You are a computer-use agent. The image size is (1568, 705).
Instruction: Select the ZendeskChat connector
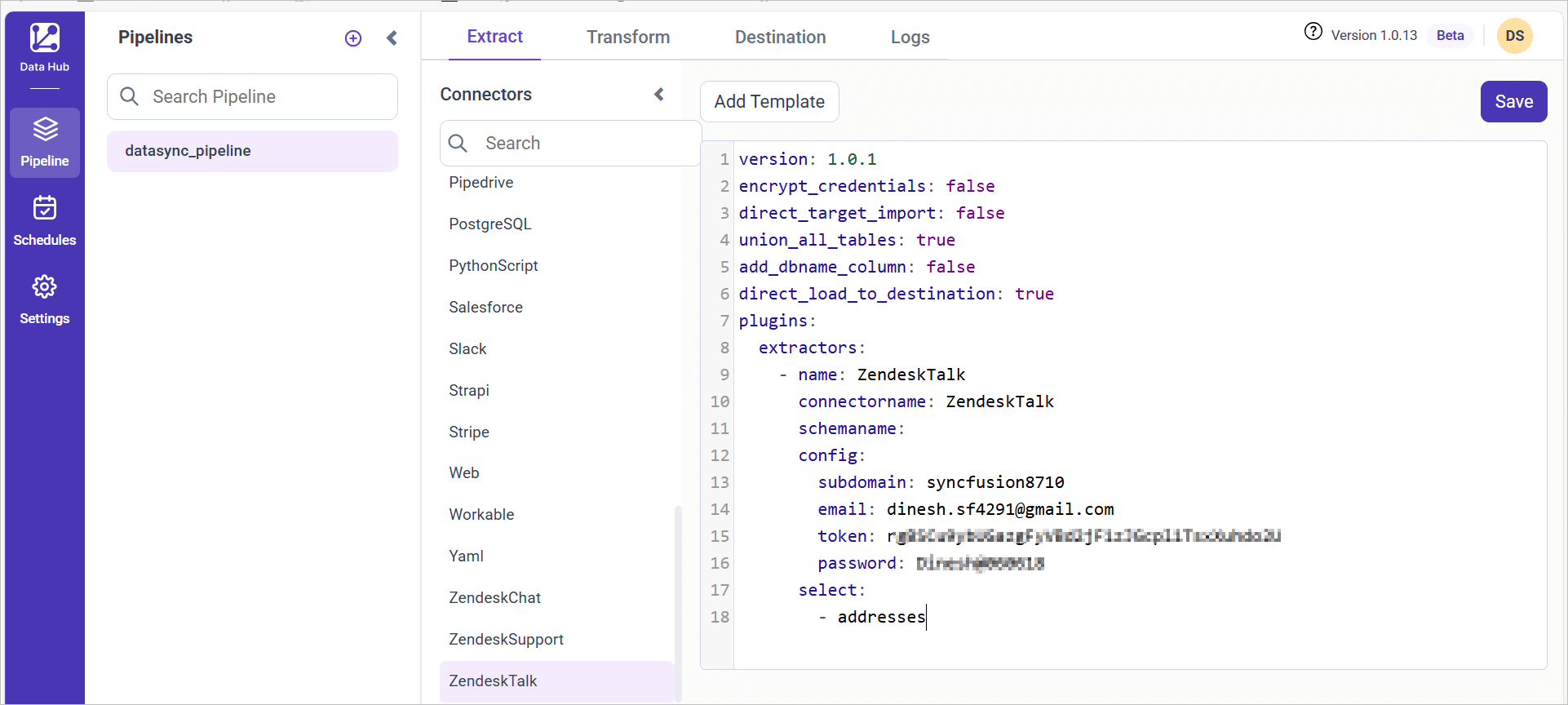point(494,598)
